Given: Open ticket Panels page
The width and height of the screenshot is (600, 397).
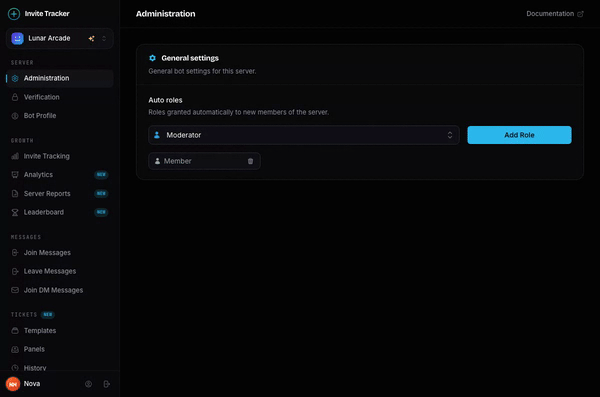Looking at the screenshot, I should (x=60, y=349).
